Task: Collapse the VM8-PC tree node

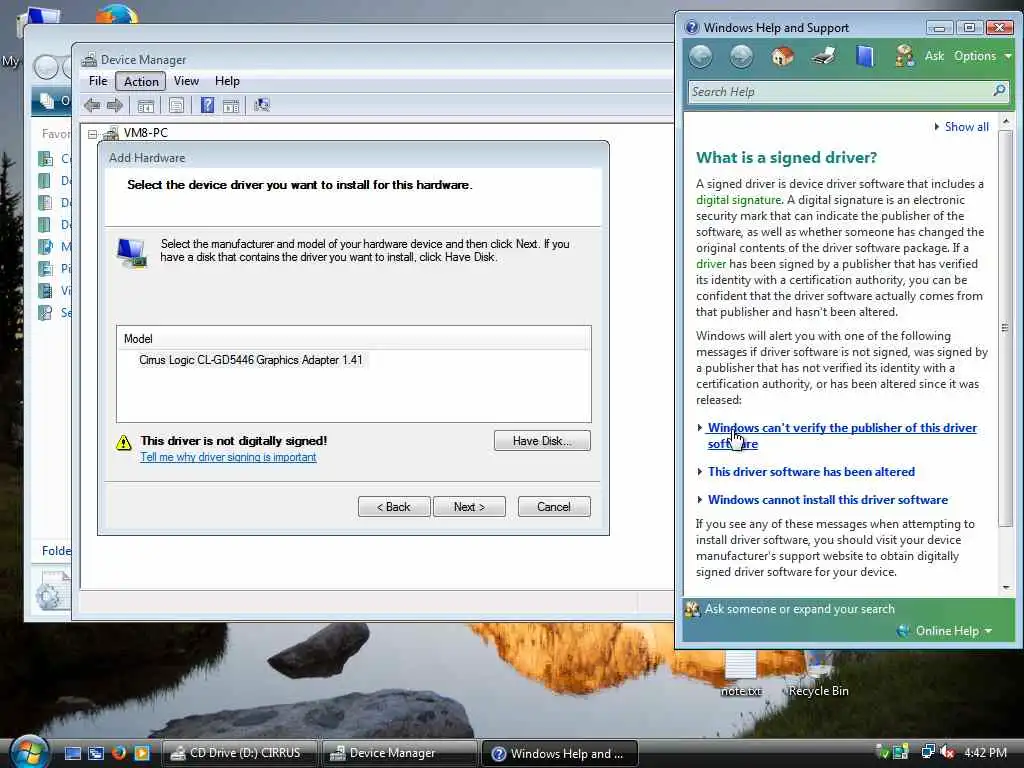Action: (x=93, y=134)
